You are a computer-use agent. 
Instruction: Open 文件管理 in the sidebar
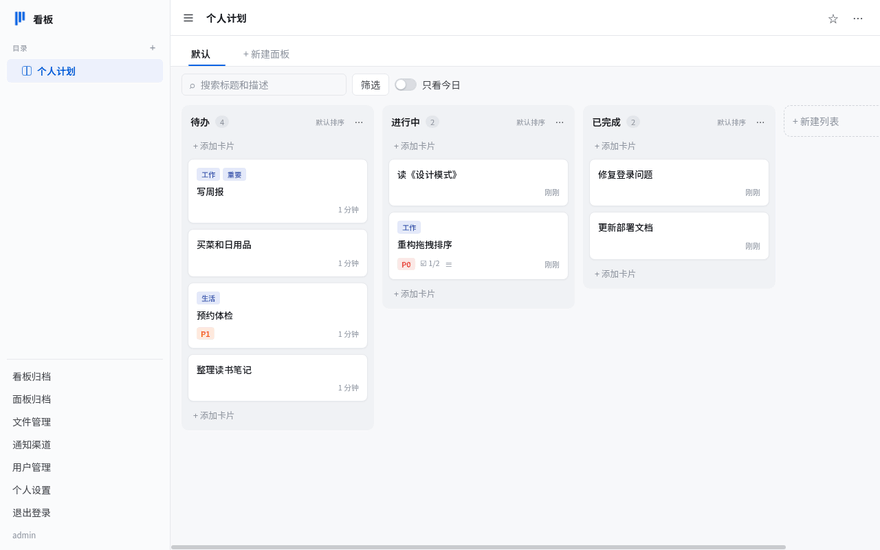click(x=32, y=421)
